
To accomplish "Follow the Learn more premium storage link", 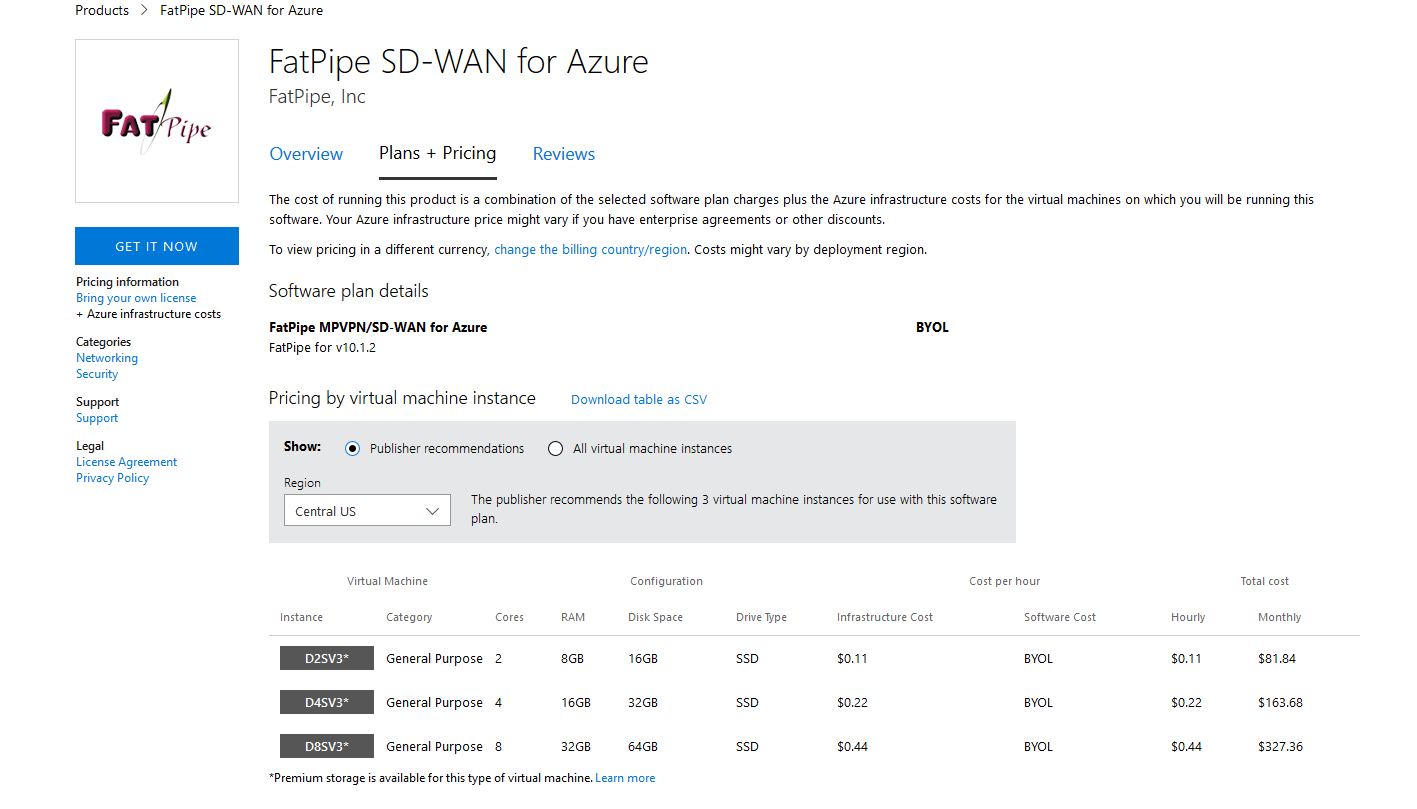I will tap(625, 778).
